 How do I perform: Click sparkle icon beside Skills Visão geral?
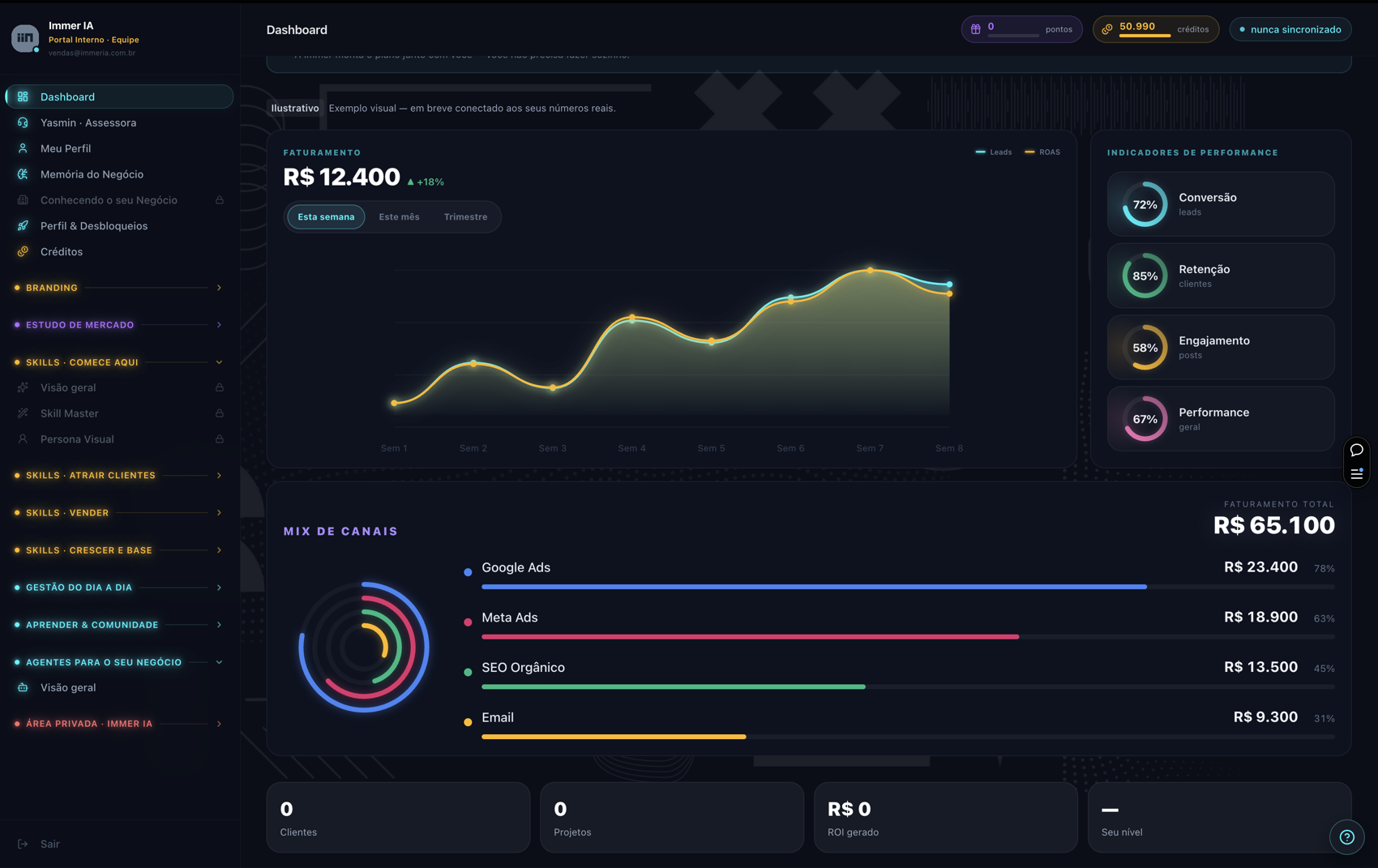click(23, 387)
